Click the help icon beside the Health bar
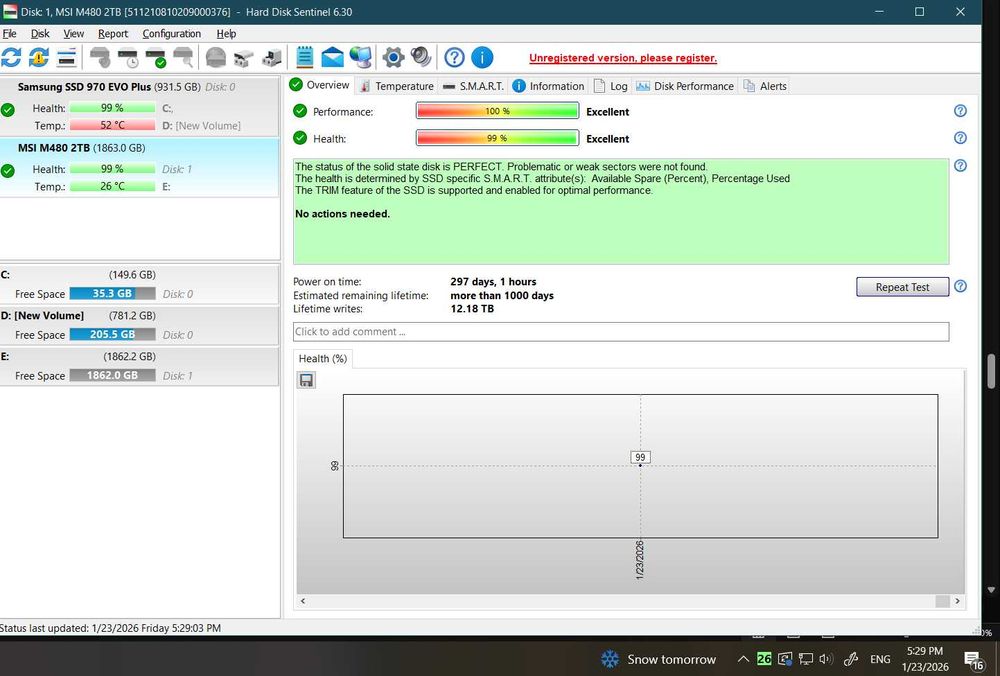 point(960,138)
